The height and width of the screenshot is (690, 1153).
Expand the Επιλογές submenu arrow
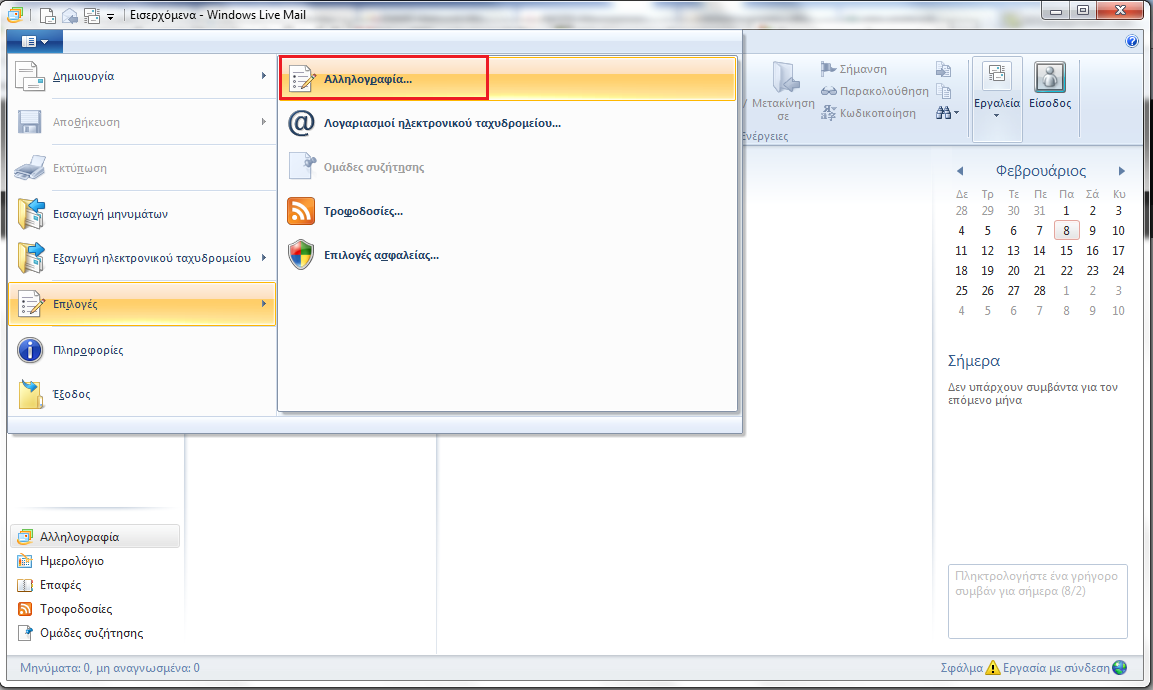pos(263,303)
